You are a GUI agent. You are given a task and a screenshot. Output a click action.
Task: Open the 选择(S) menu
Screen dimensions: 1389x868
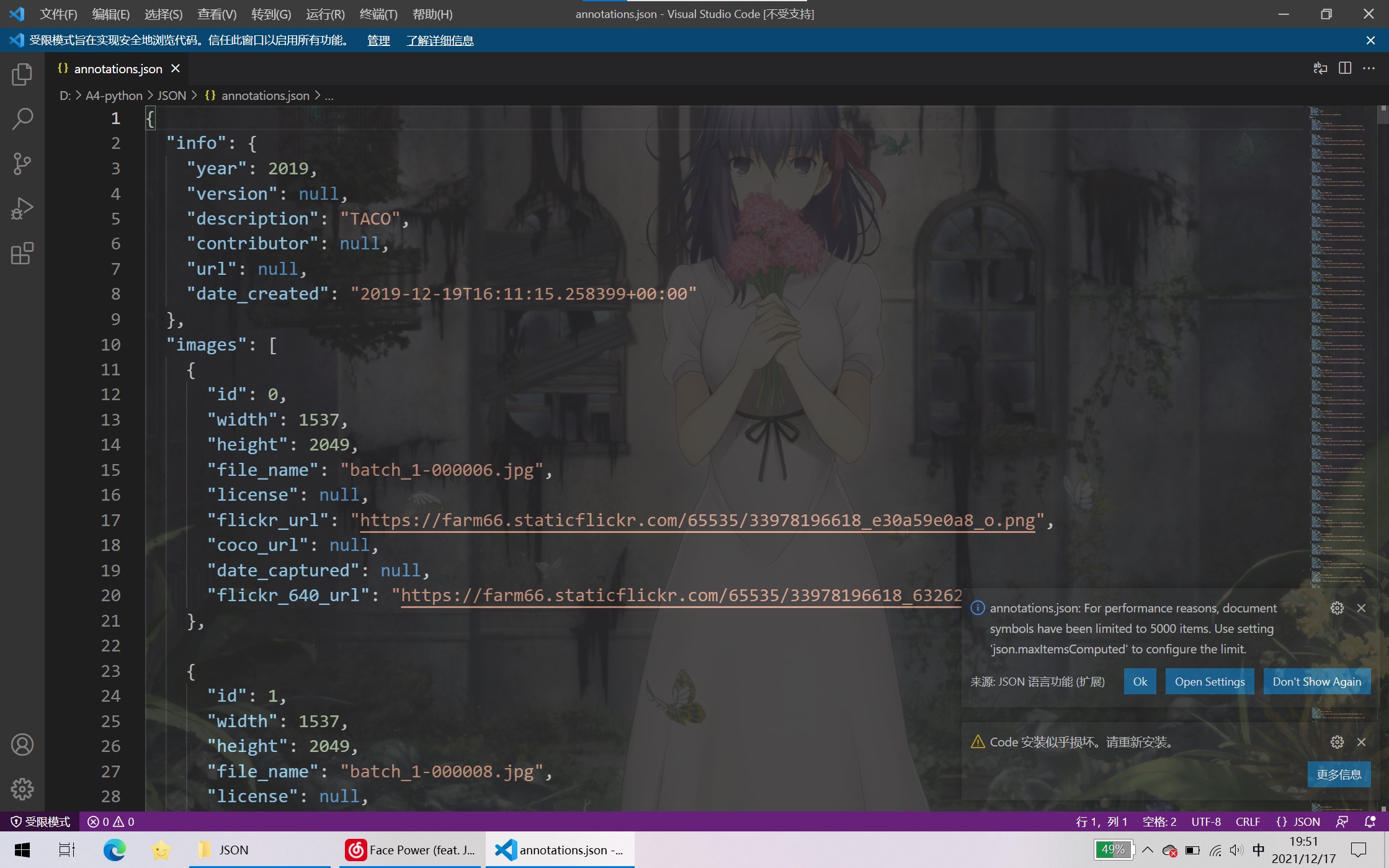click(x=163, y=14)
